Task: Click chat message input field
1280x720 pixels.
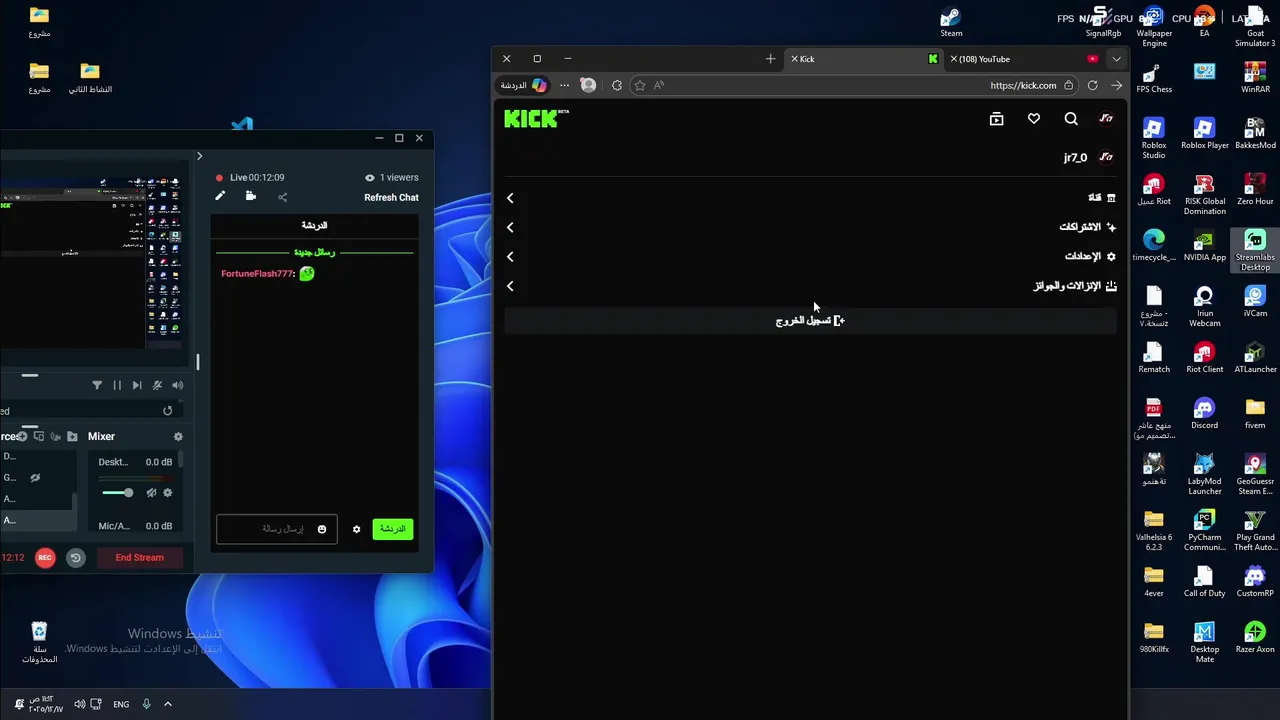Action: pyautogui.click(x=276, y=529)
